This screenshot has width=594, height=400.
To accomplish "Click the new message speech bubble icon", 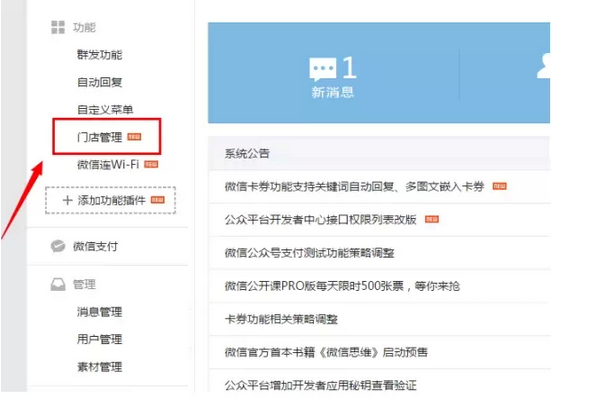I will 322,69.
